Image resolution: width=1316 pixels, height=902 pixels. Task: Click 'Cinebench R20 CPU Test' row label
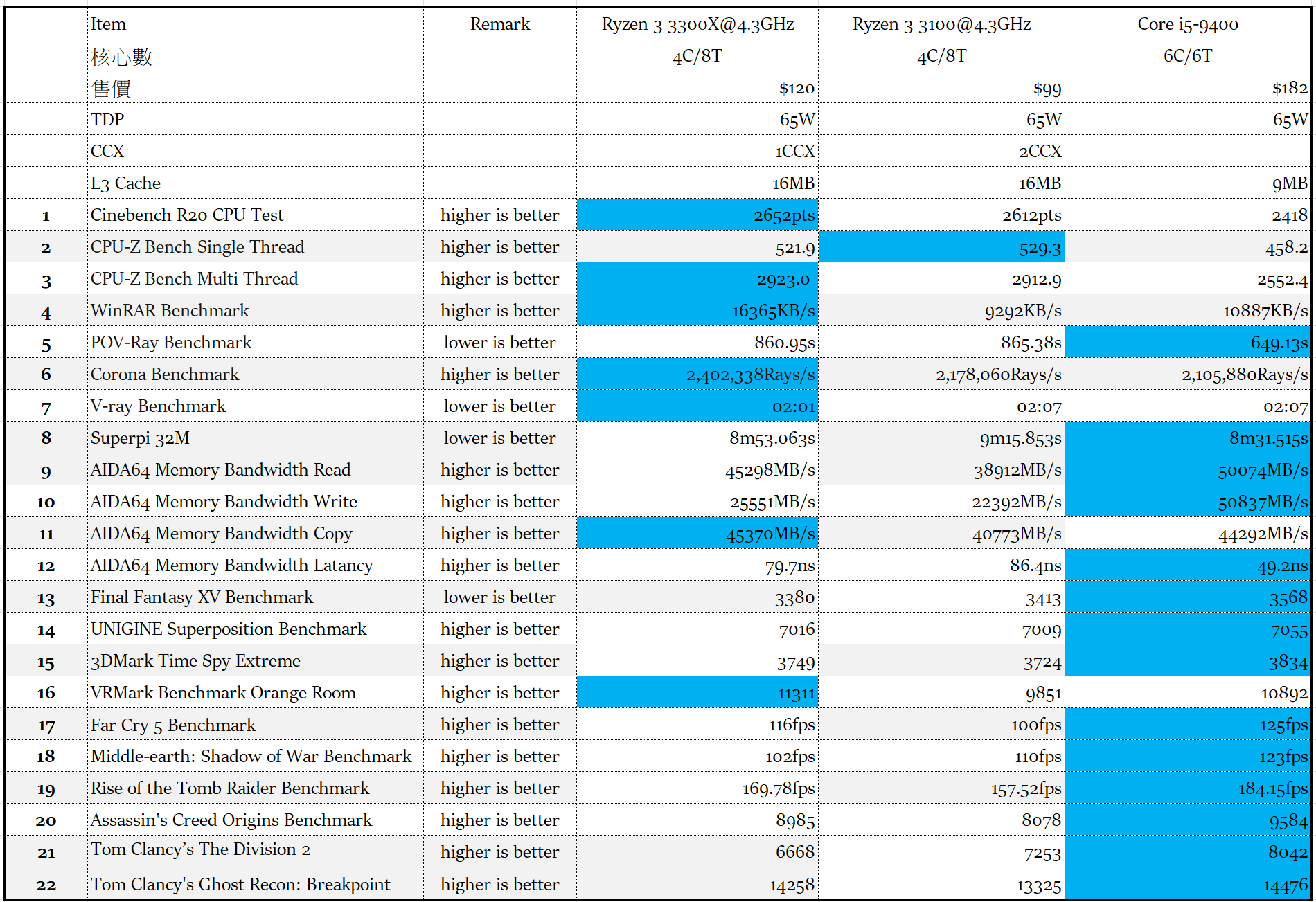point(256,215)
